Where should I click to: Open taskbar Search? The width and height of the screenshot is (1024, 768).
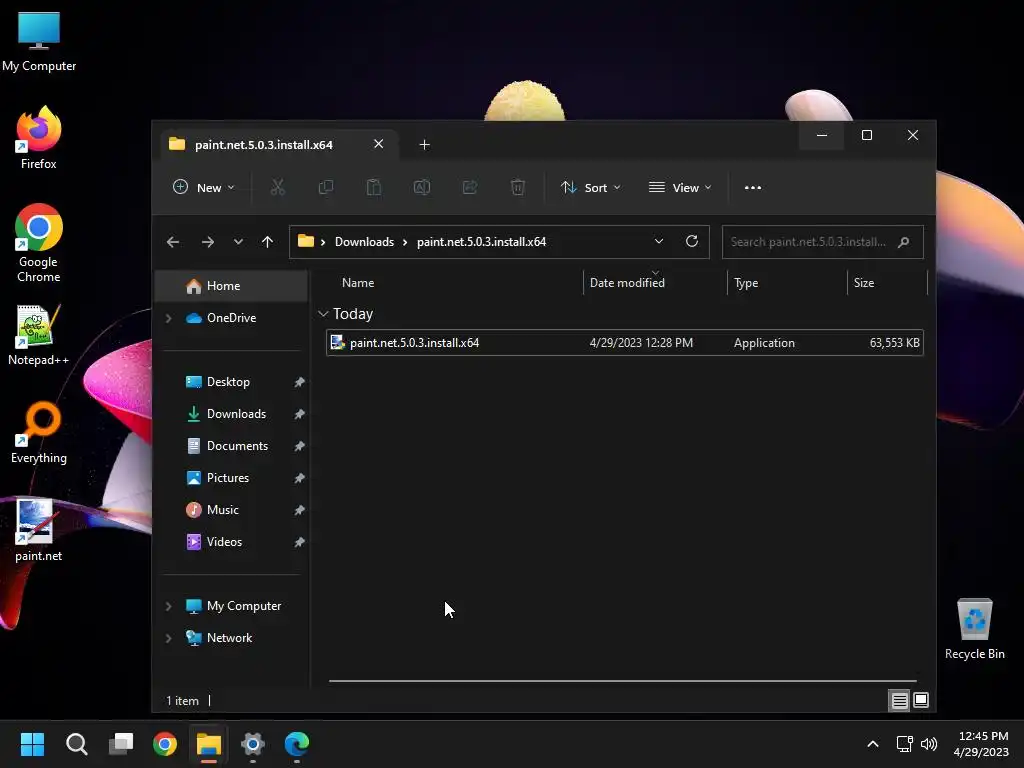point(76,744)
